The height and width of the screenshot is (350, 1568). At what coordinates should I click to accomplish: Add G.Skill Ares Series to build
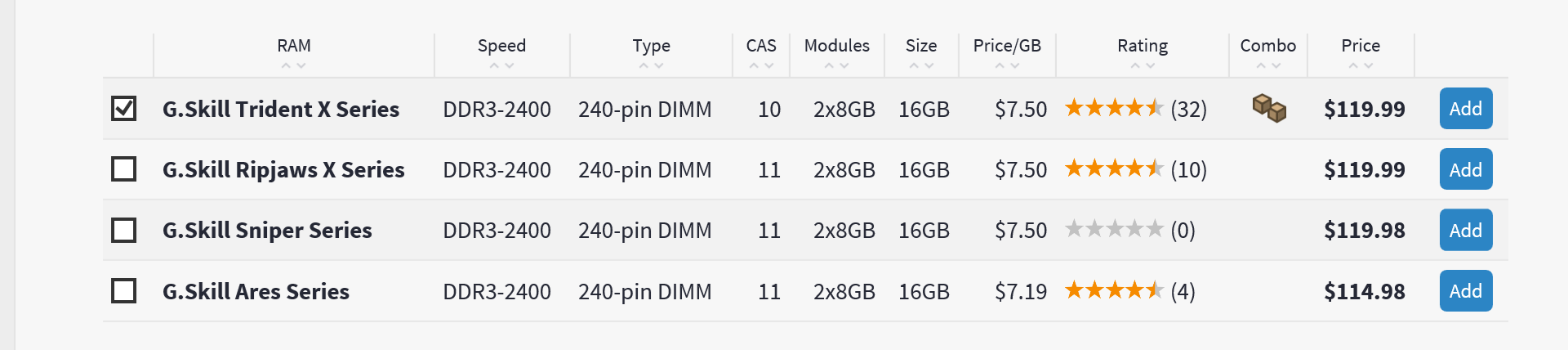click(x=1465, y=291)
